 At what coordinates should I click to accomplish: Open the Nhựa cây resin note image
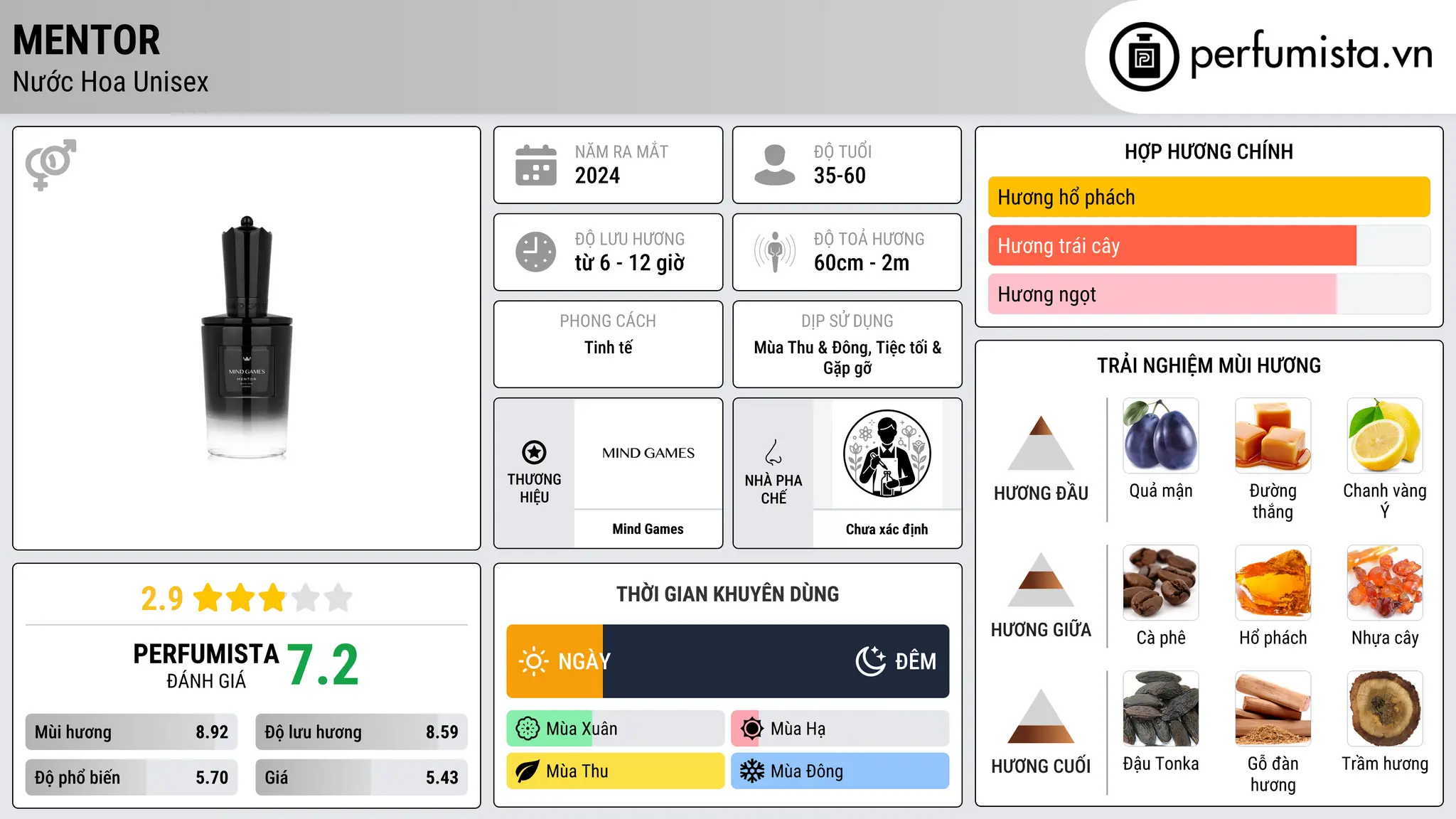[1385, 583]
